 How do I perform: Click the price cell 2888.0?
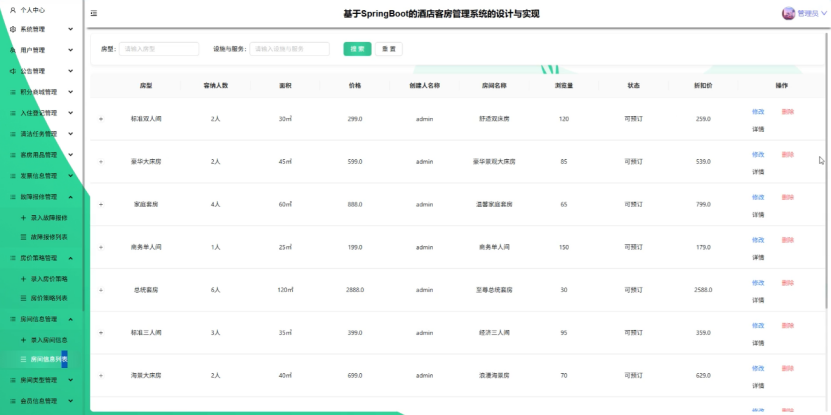tap(355, 290)
